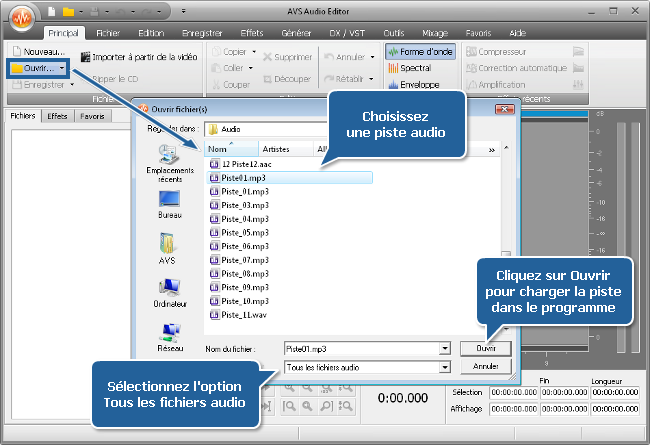Open the Nom du fichier dropdown

(x=444, y=348)
